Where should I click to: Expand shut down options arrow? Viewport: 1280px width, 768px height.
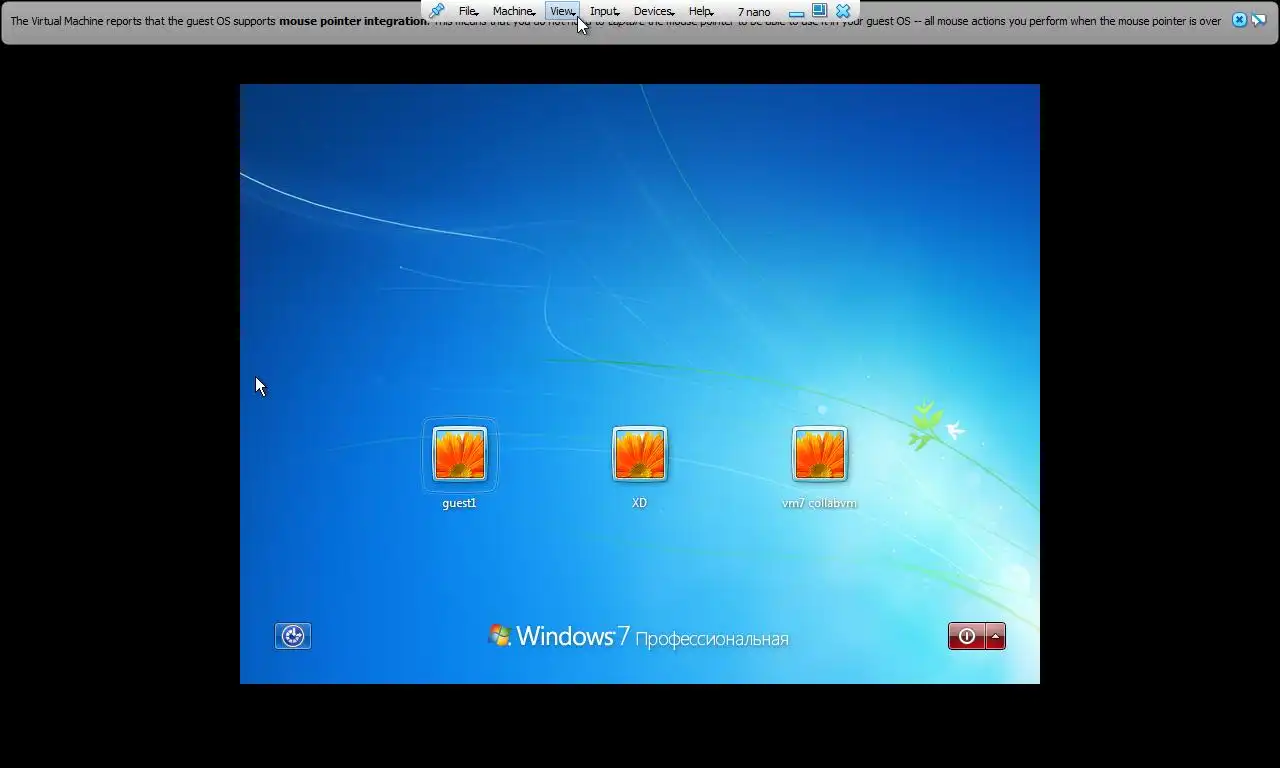(995, 636)
